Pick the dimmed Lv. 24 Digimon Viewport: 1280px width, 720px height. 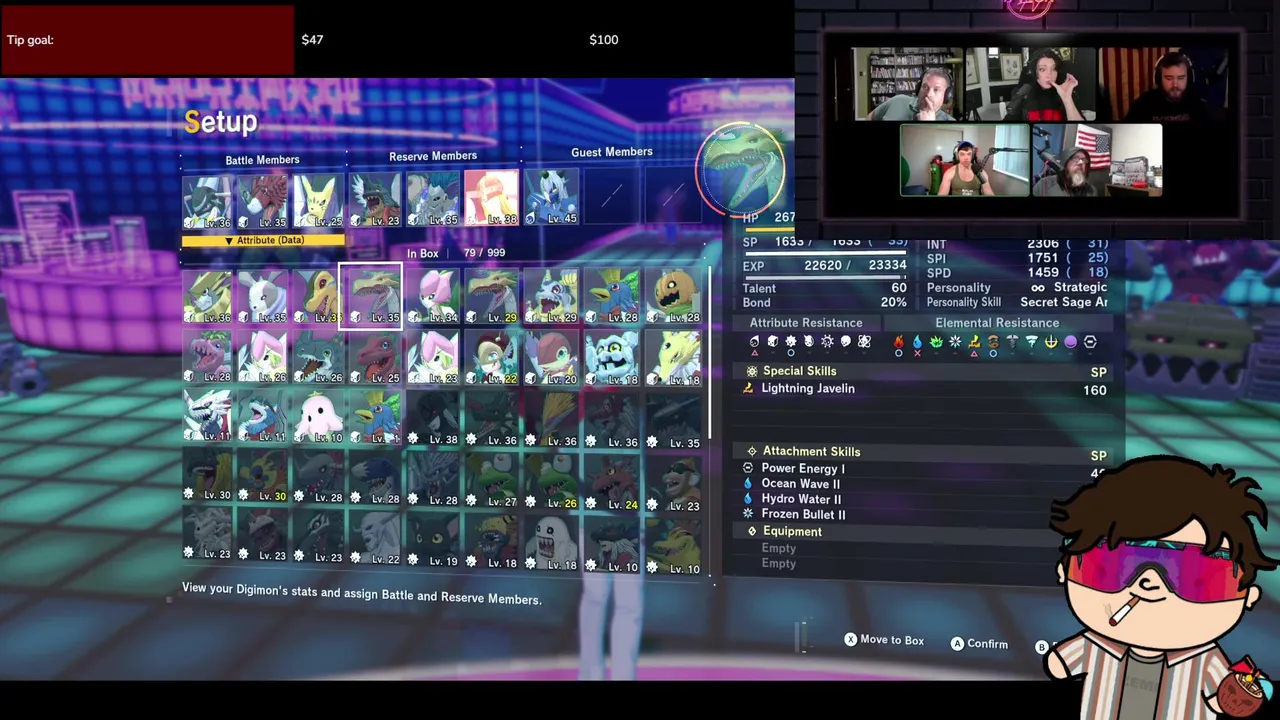pos(612,483)
